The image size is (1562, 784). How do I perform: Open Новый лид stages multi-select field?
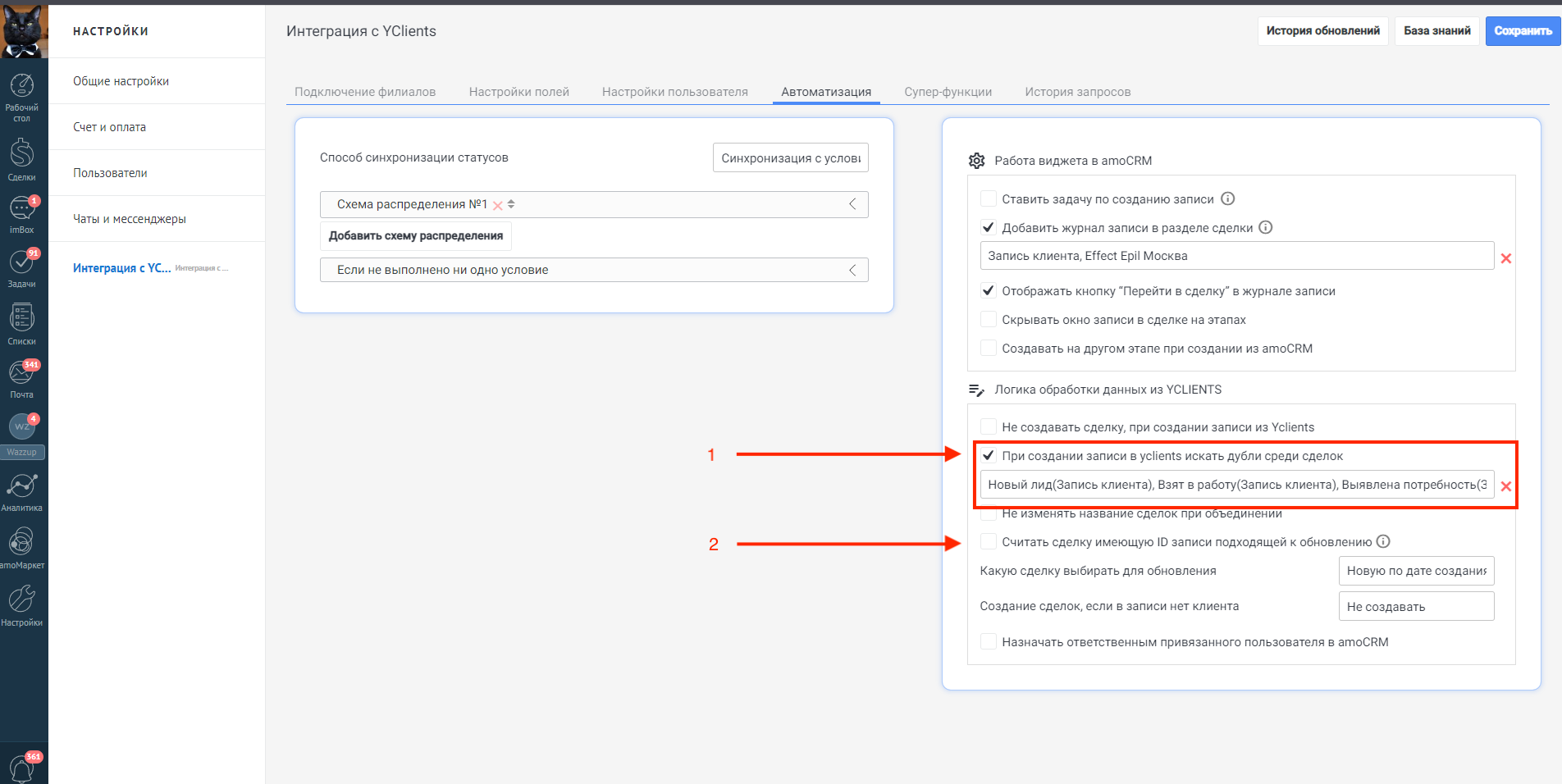point(1237,485)
